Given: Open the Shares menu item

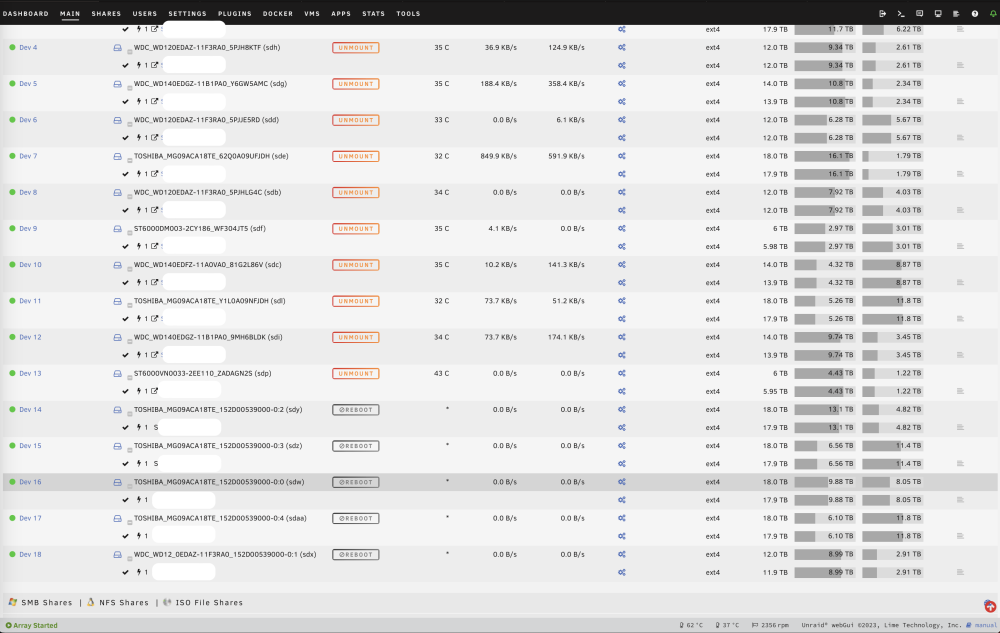Looking at the screenshot, I should point(106,13).
